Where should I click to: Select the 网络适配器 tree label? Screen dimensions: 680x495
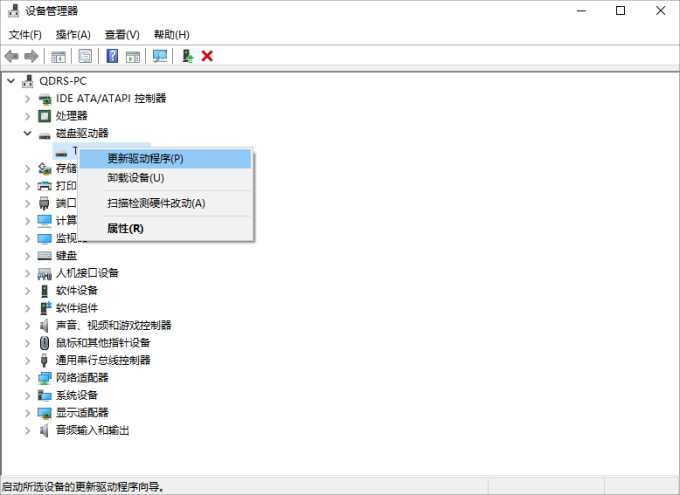click(x=82, y=378)
